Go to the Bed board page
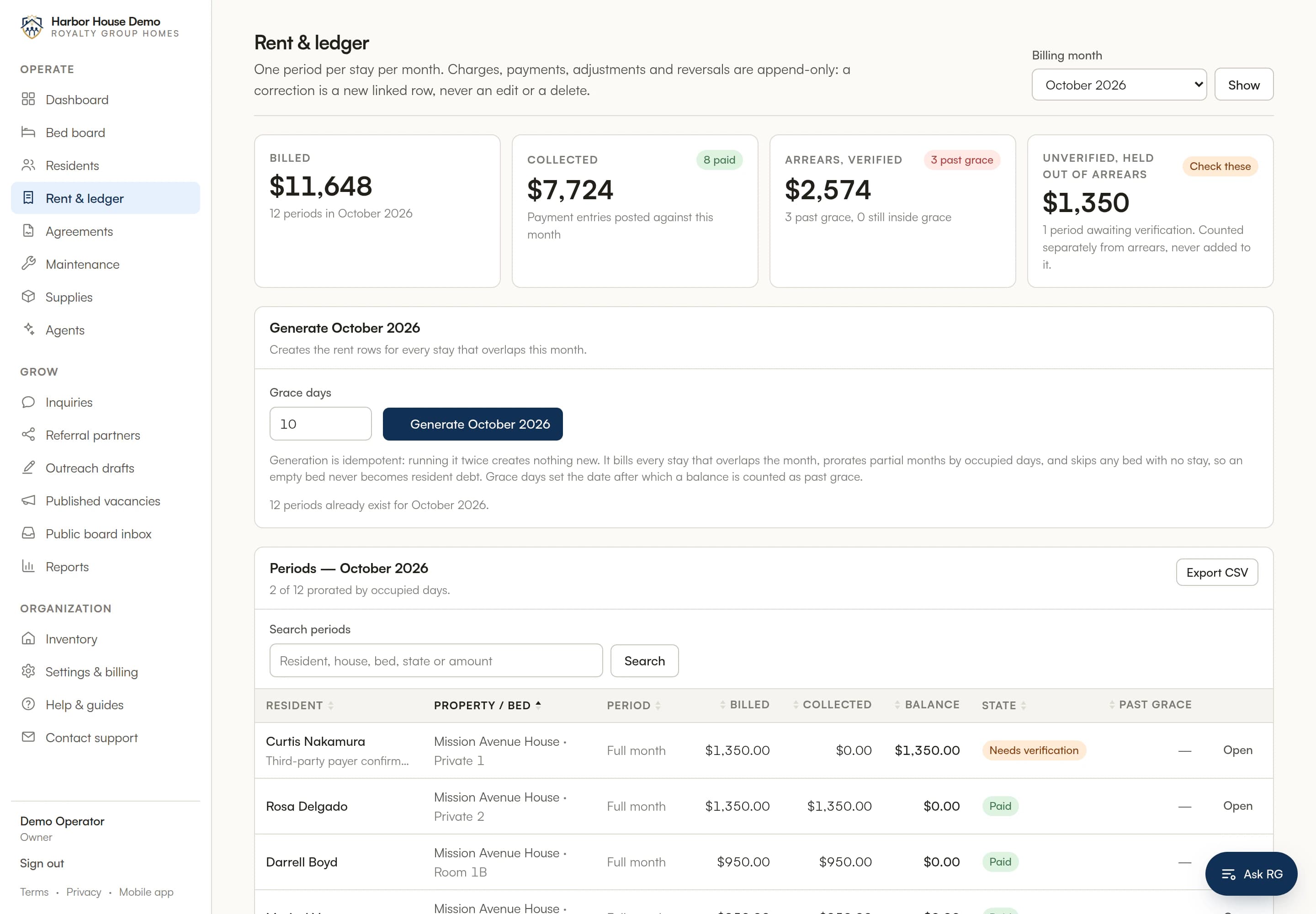This screenshot has width=1316, height=914. pos(106,132)
